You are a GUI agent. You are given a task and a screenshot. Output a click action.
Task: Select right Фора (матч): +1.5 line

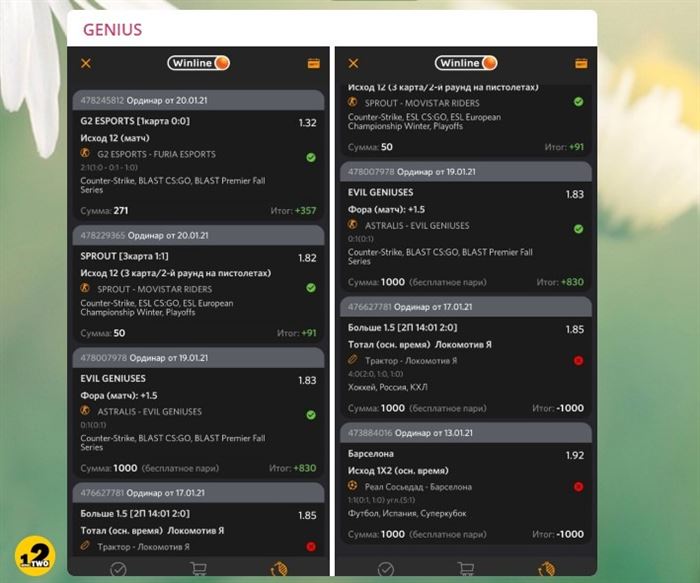pos(386,209)
